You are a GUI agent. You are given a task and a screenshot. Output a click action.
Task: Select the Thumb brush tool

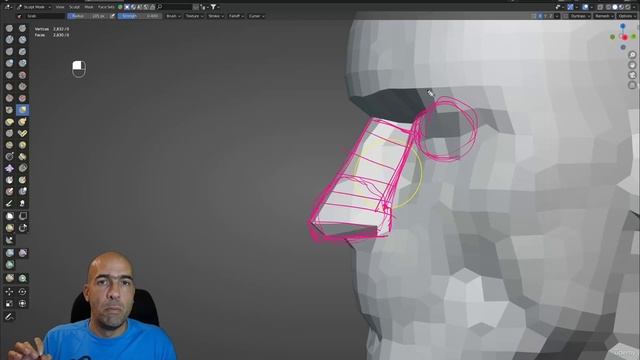pyautogui.click(x=9, y=133)
